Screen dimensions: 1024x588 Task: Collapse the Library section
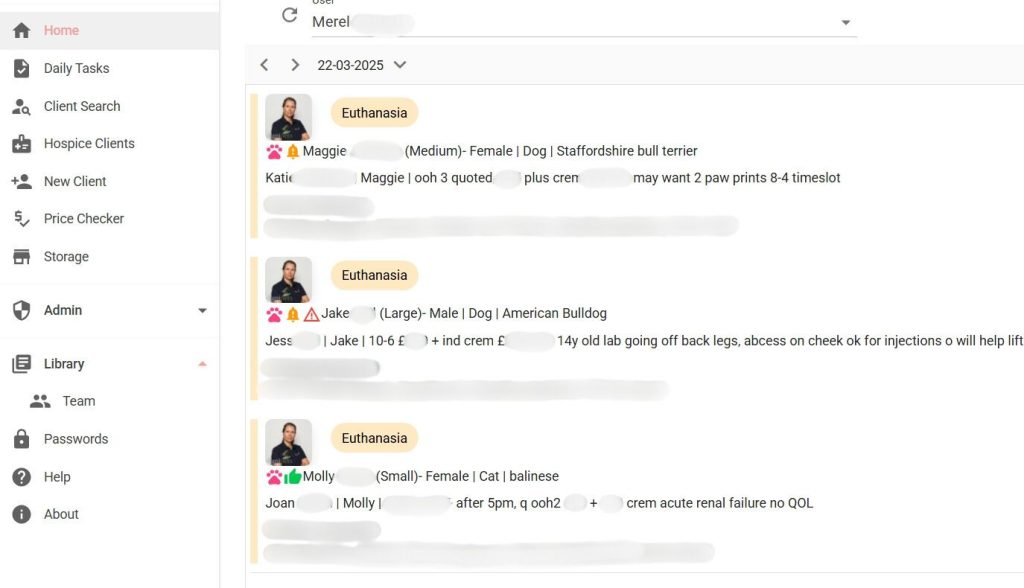pyautogui.click(x=202, y=364)
